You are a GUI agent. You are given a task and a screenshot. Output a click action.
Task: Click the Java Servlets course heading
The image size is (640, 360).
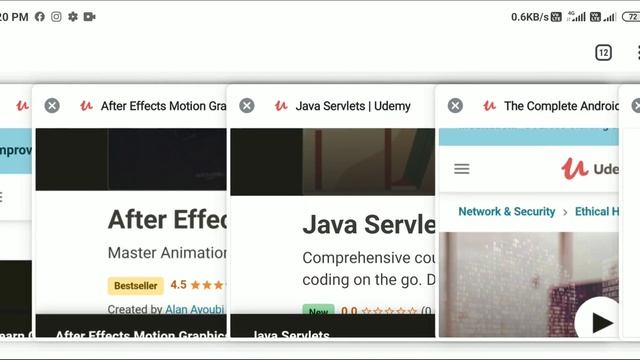tap(369, 224)
